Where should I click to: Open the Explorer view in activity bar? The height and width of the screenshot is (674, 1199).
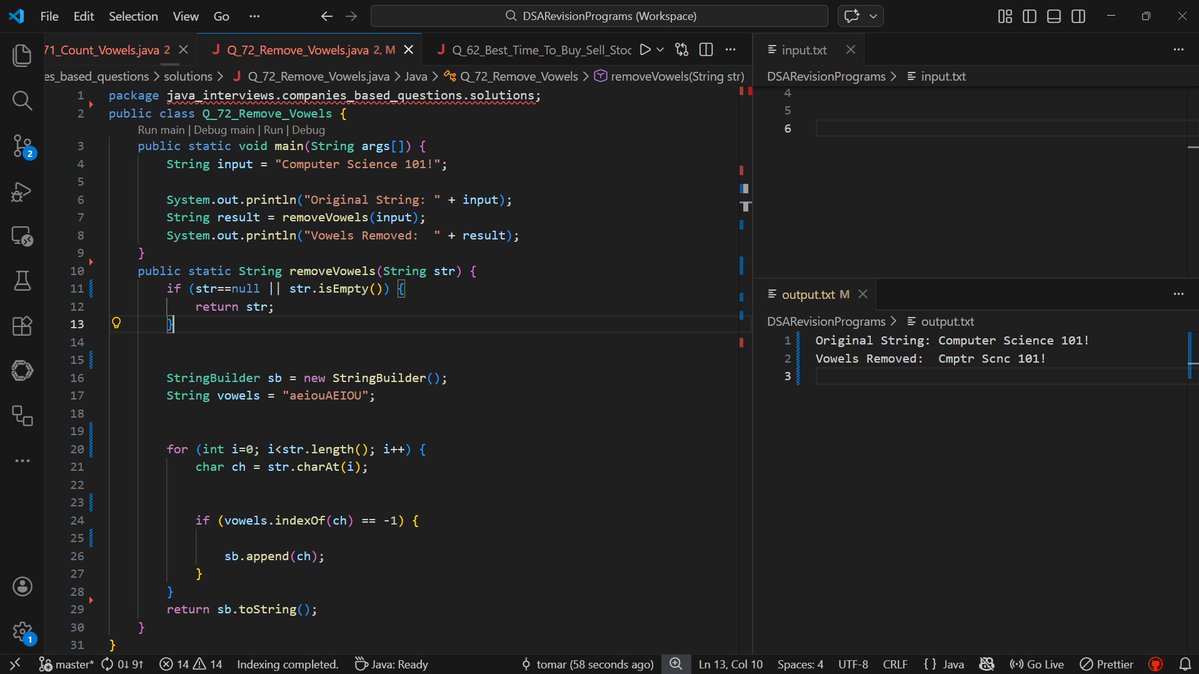click(x=22, y=55)
